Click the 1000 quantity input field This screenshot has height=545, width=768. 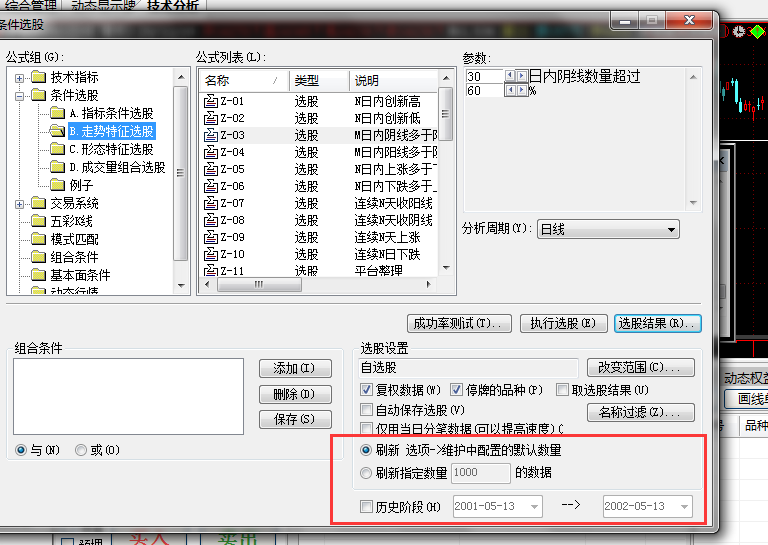[x=480, y=473]
